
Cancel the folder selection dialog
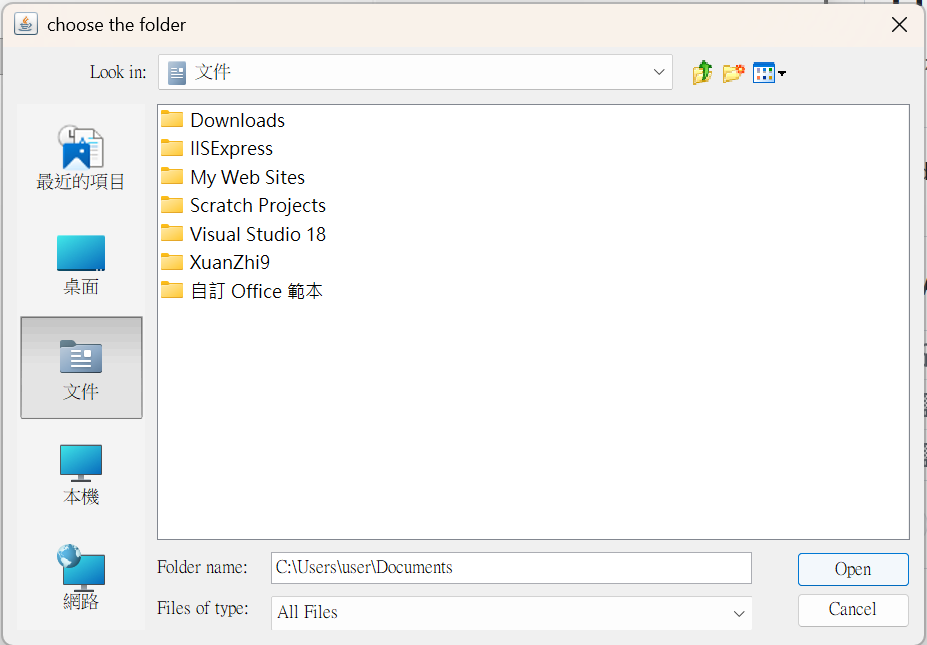tap(852, 610)
